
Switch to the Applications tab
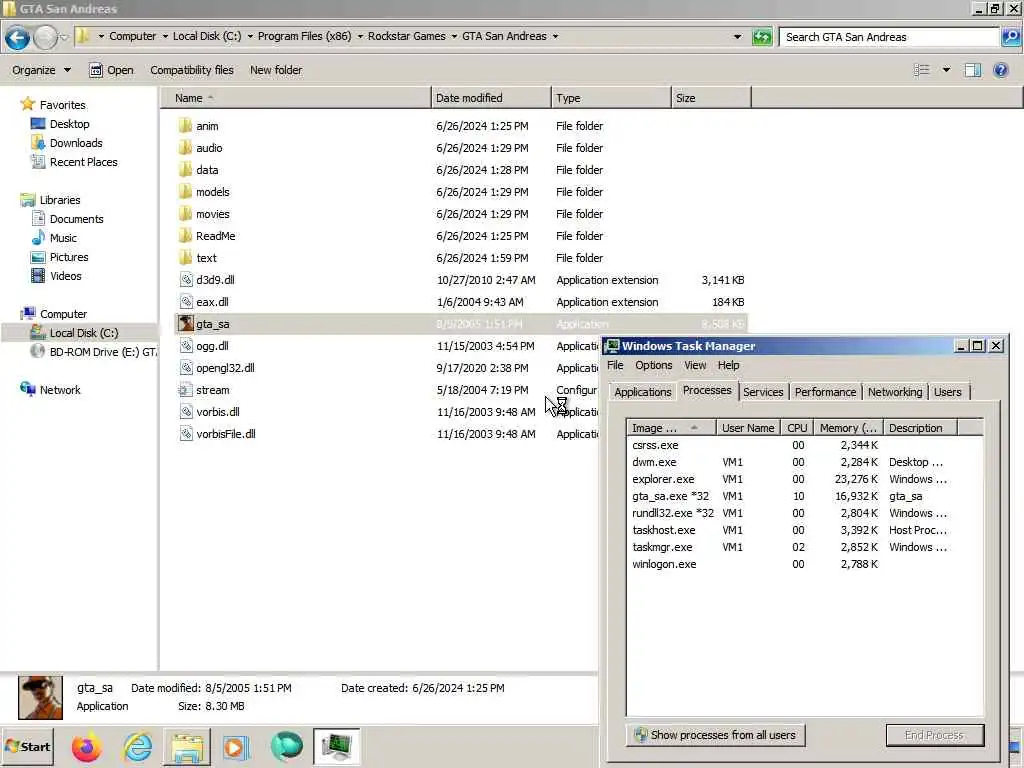pos(642,392)
